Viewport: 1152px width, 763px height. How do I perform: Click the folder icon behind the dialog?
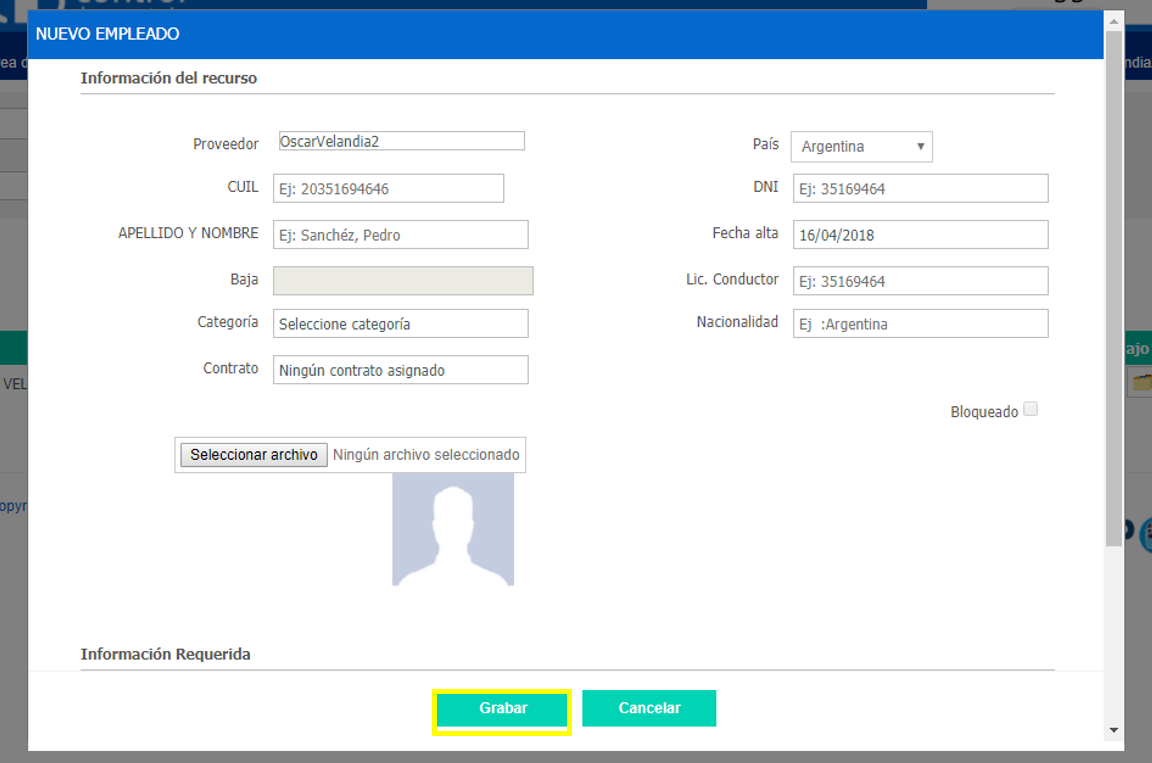pos(1140,382)
